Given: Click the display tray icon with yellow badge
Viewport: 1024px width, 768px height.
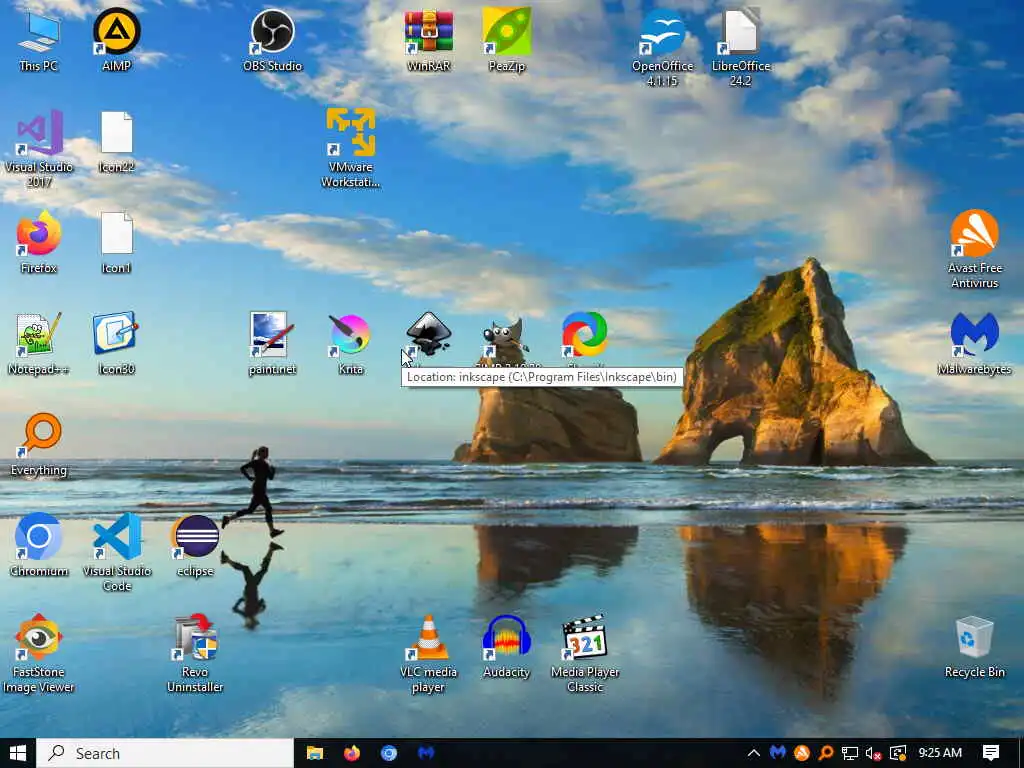Looking at the screenshot, I should [x=898, y=753].
